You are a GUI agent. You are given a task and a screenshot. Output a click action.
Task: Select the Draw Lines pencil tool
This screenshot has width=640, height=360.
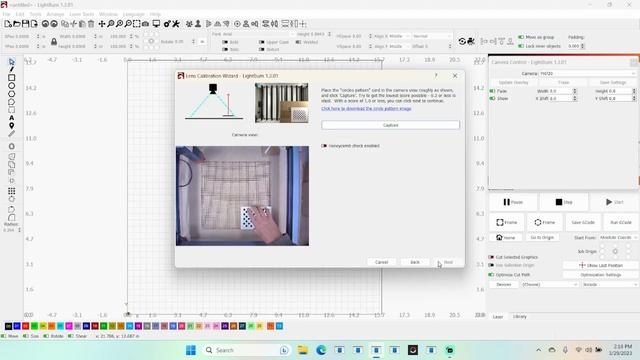point(11,69)
